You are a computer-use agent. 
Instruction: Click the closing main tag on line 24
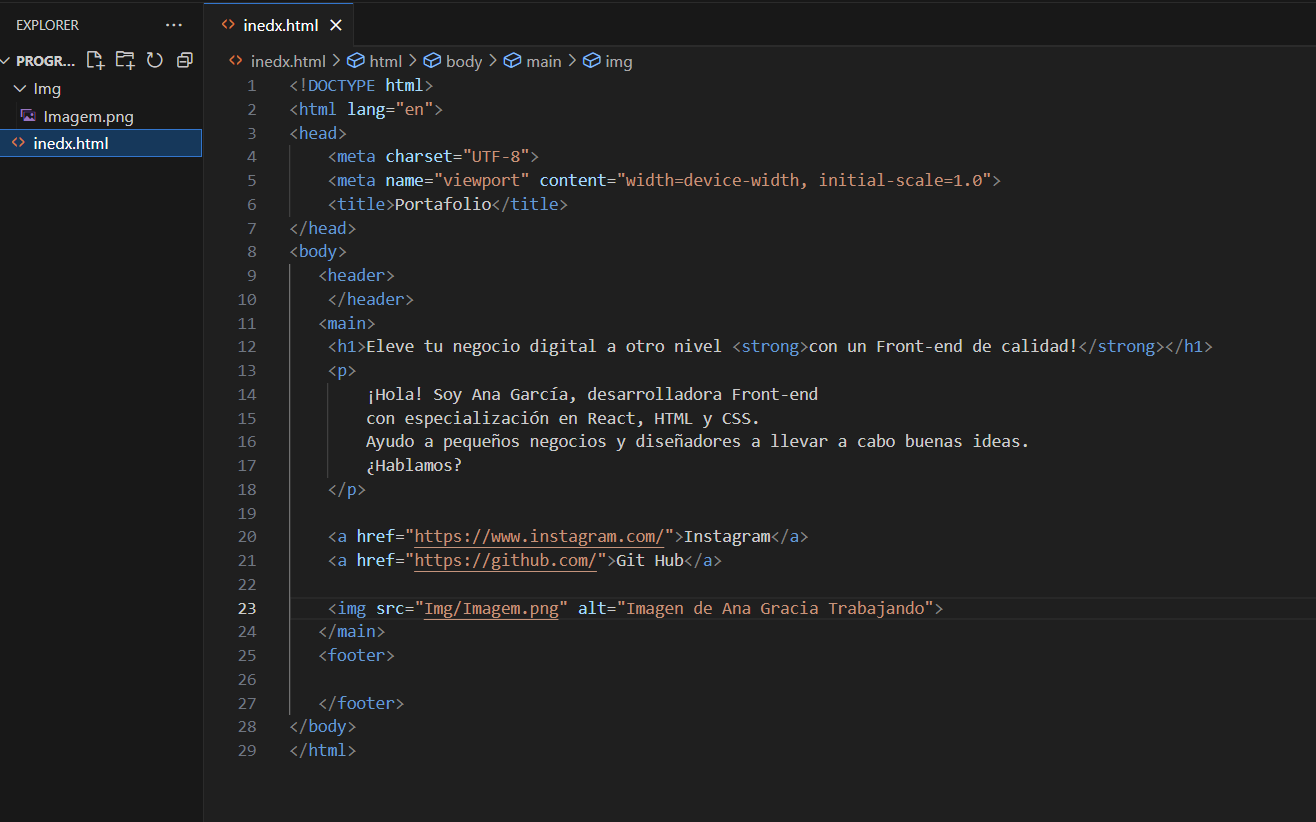pyautogui.click(x=351, y=632)
